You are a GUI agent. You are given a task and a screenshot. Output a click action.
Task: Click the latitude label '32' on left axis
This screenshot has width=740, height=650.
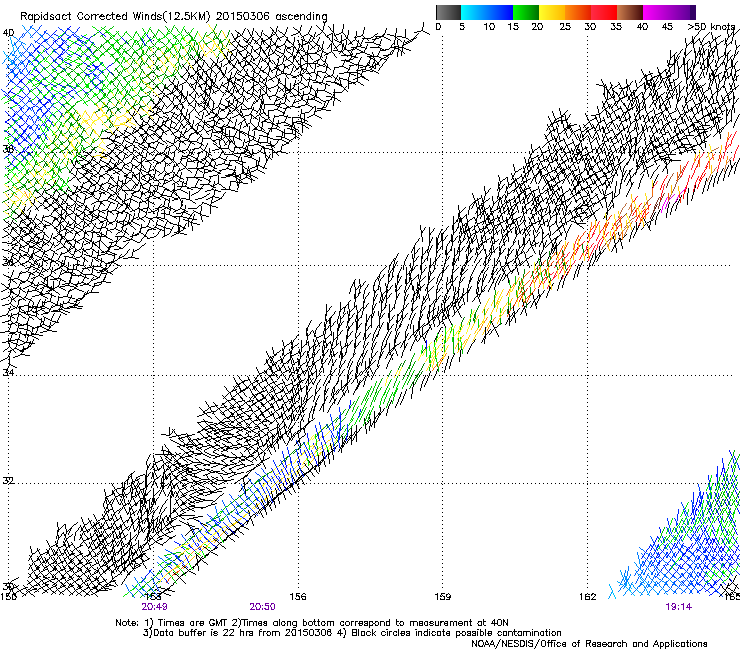(8, 481)
